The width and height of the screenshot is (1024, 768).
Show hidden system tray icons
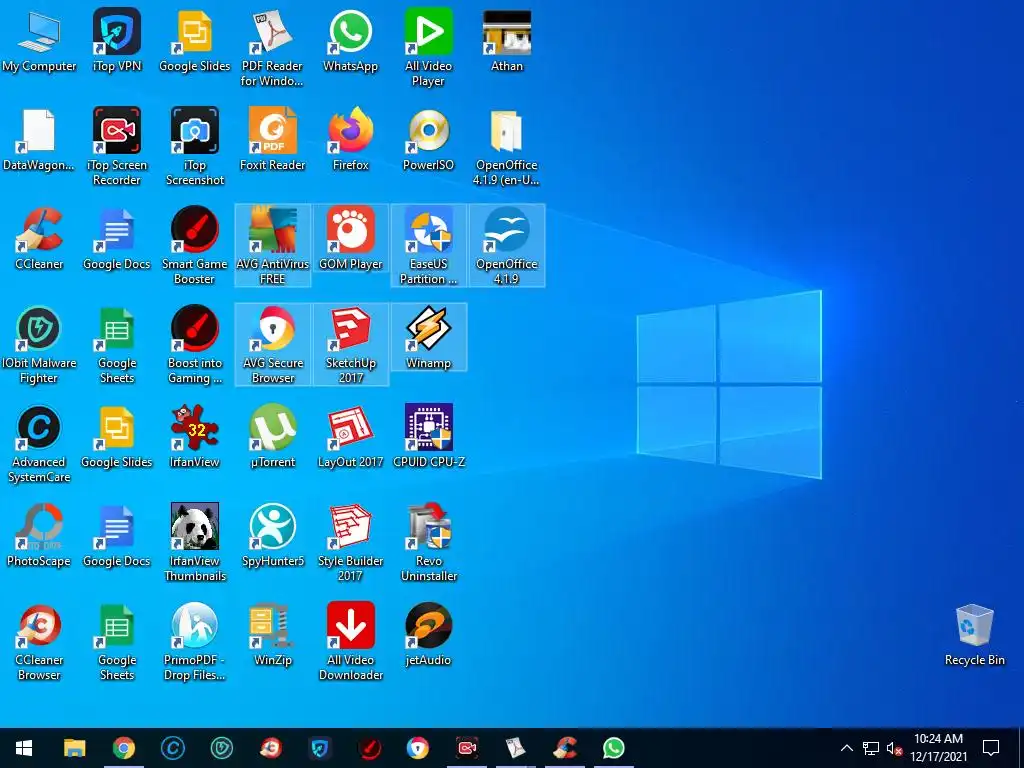(x=846, y=748)
